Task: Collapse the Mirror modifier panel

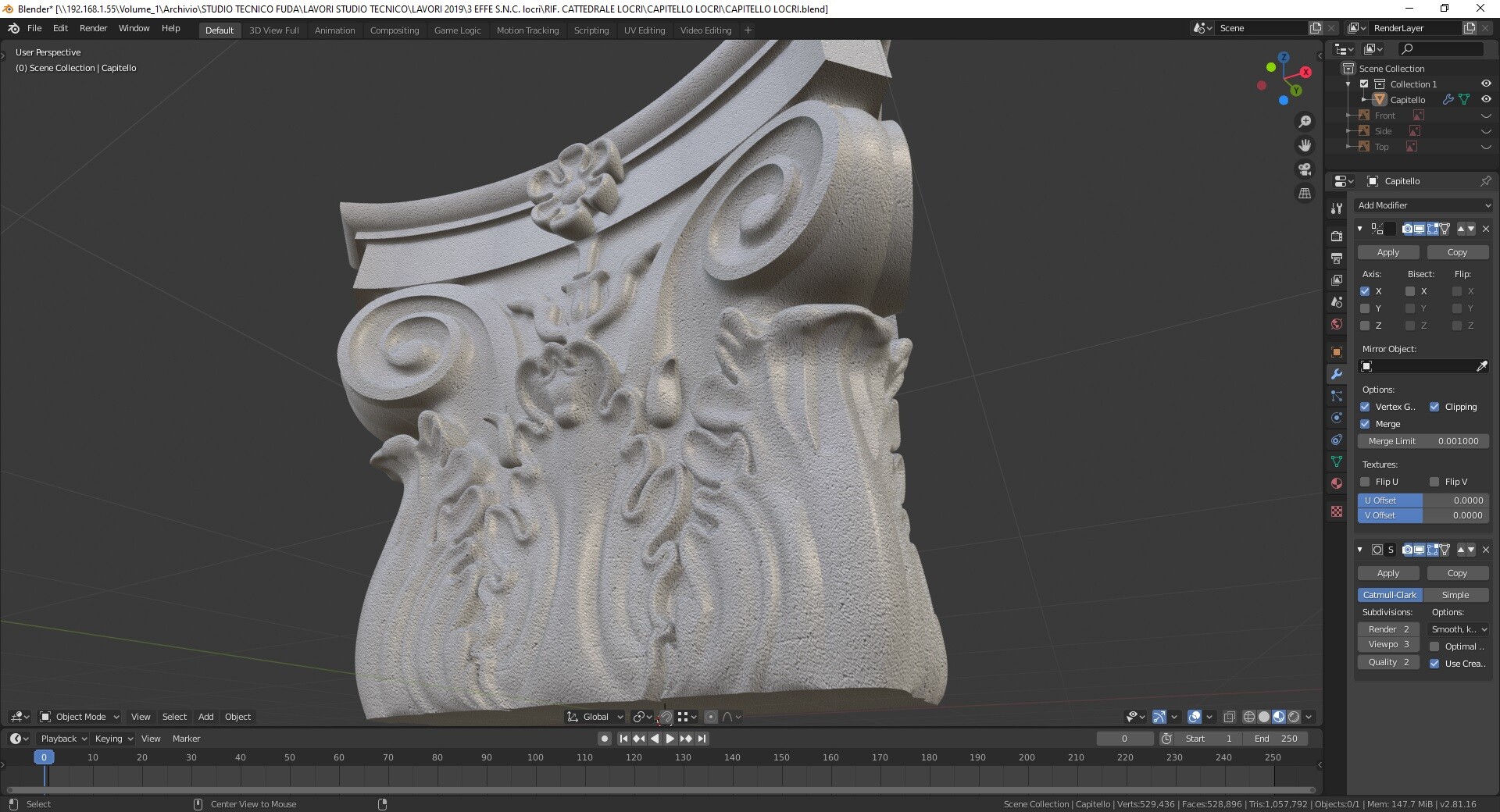Action: (1359, 229)
